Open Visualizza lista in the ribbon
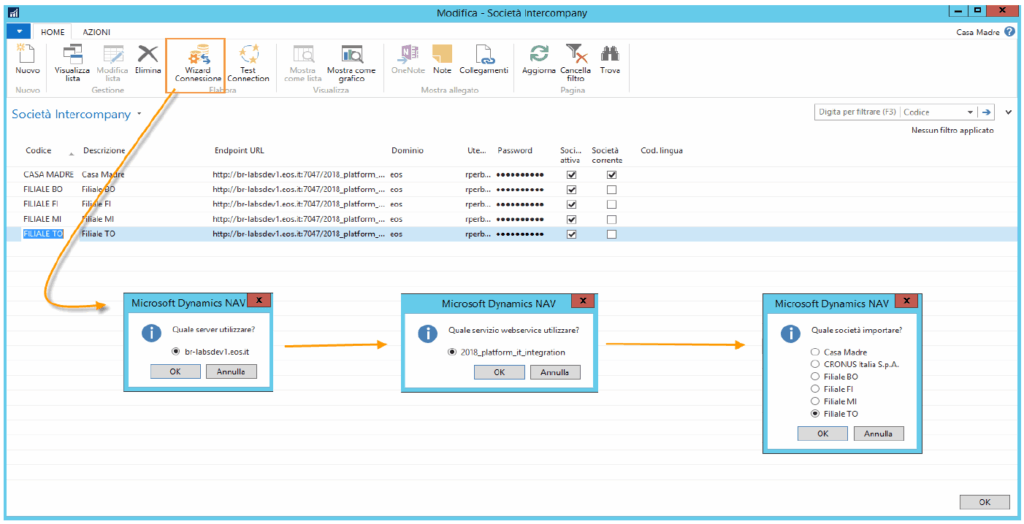This screenshot has width=1024, height=524. pos(72,55)
